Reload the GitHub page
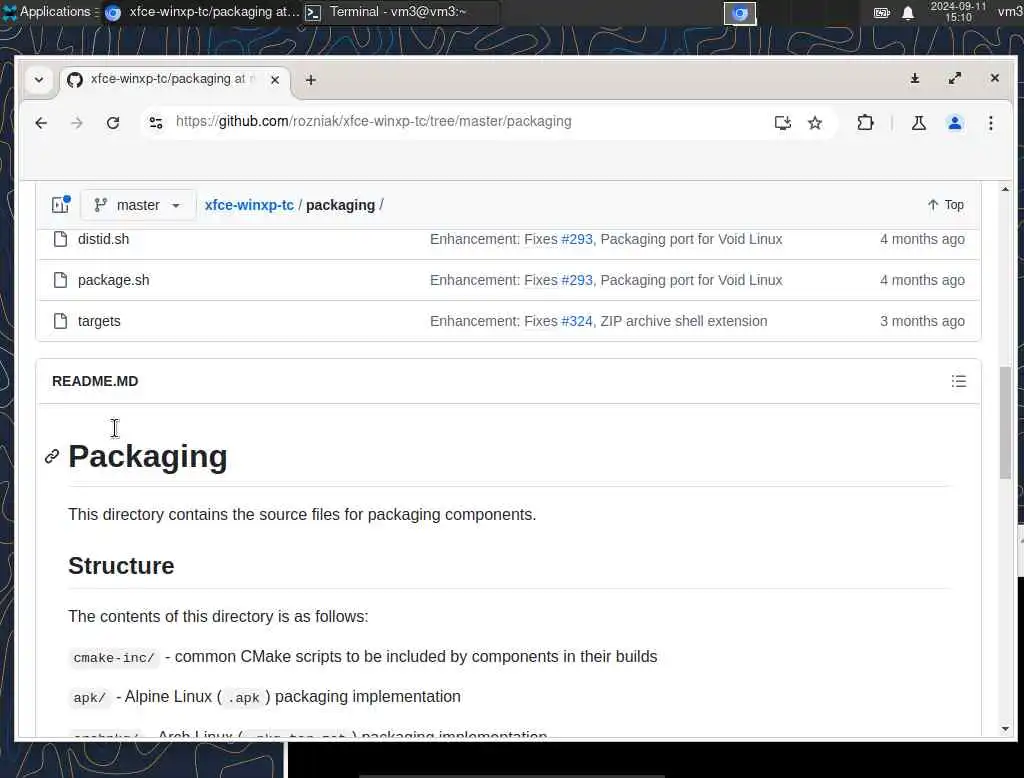The image size is (1024, 778). (113, 123)
